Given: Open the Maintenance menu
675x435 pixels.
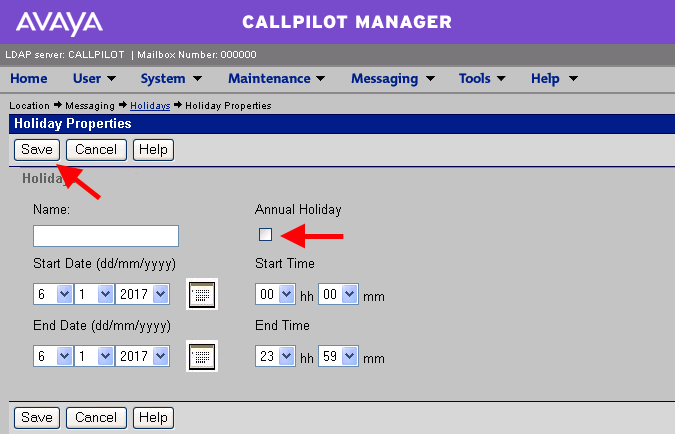Looking at the screenshot, I should pos(276,78).
